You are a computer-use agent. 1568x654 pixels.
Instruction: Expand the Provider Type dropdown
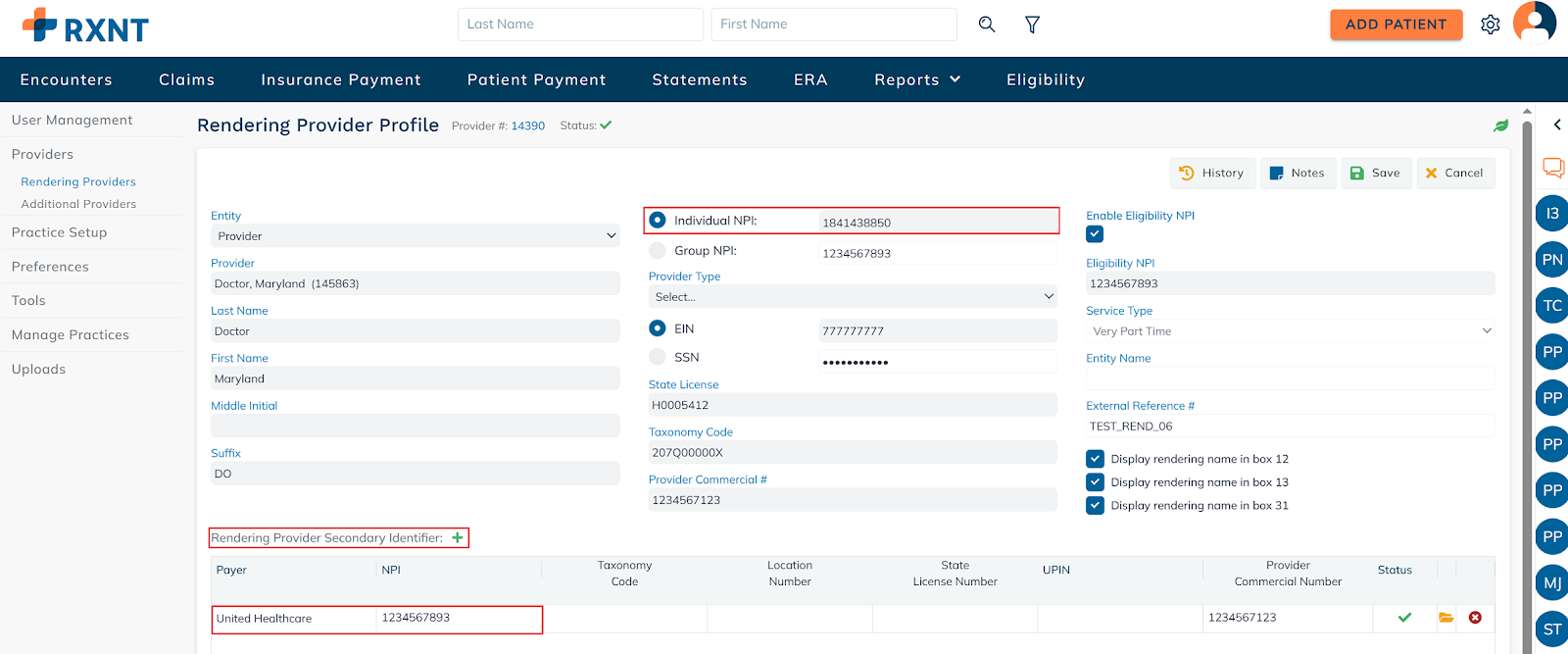click(852, 296)
